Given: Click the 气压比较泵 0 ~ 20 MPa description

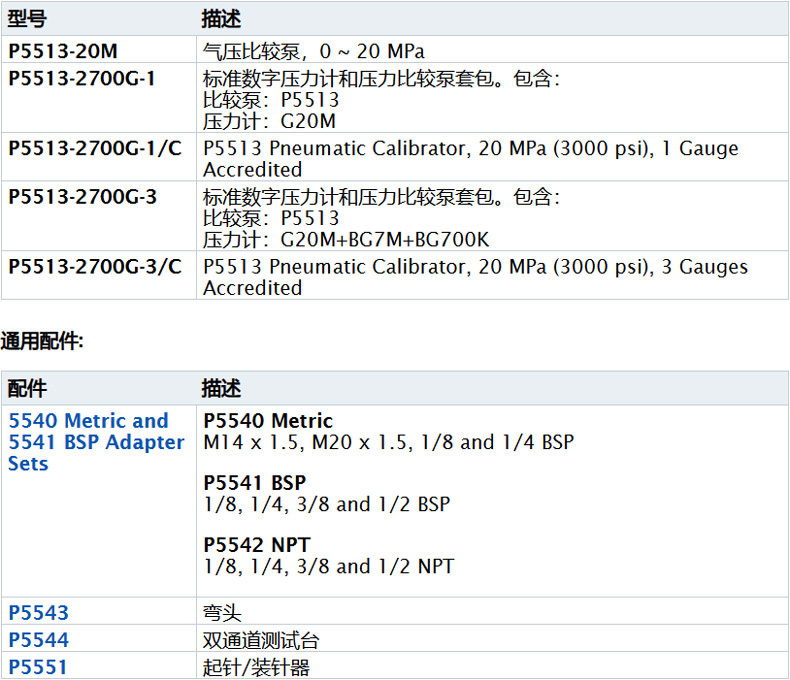Looking at the screenshot, I should tap(314, 51).
